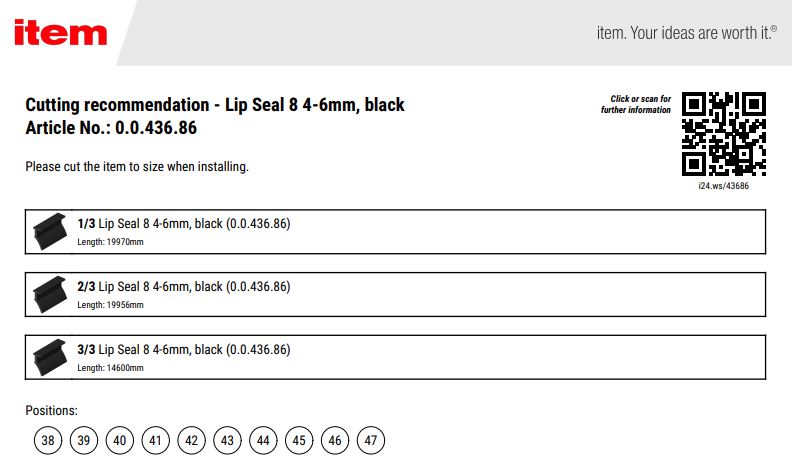
Task: Select position circle 42
Action: click(x=192, y=440)
